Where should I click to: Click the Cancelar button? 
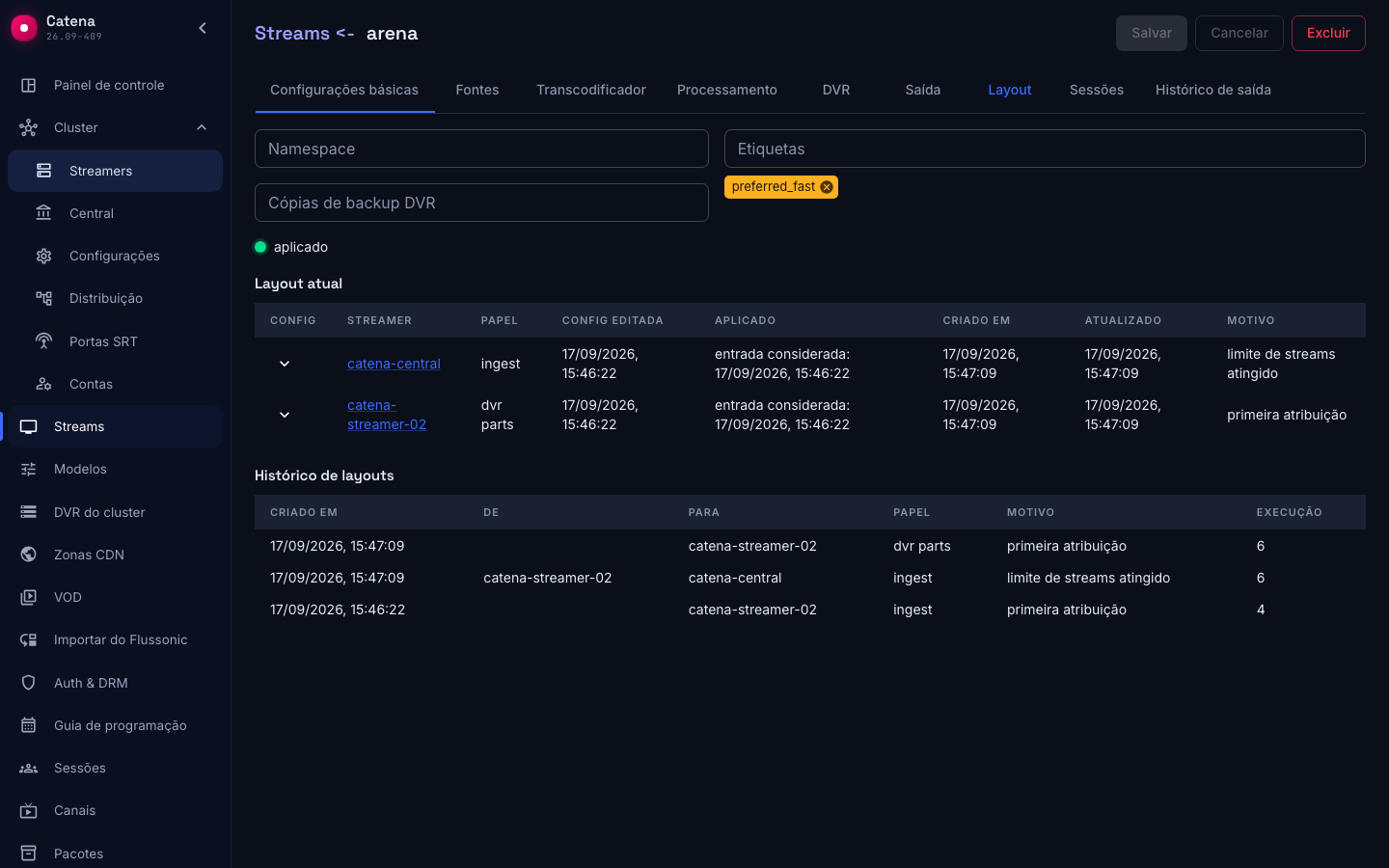pos(1239,33)
